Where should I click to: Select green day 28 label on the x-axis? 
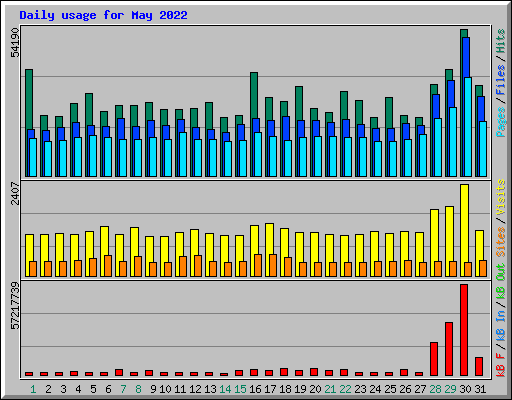coord(435,389)
